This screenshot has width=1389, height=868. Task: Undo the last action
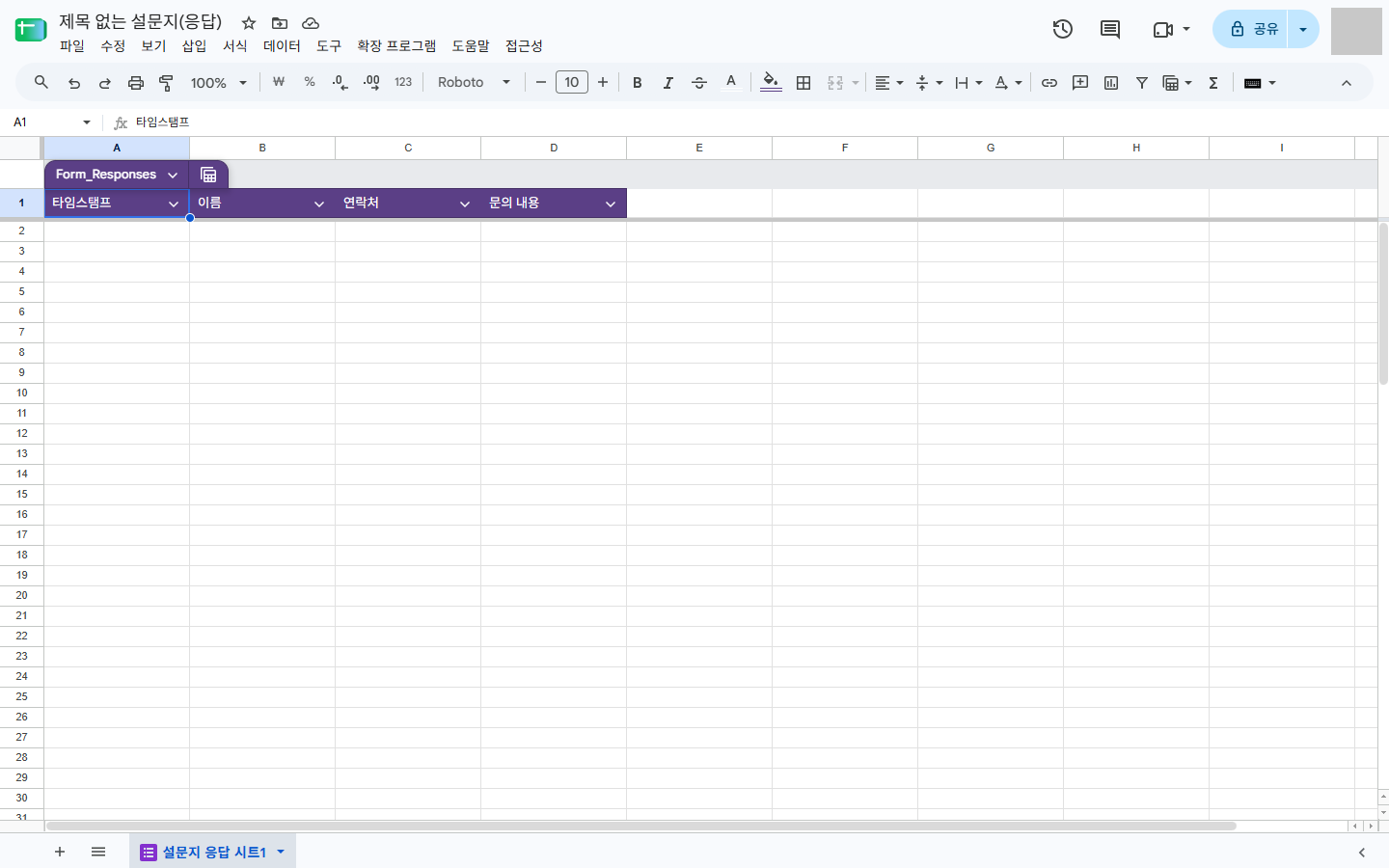click(x=74, y=83)
